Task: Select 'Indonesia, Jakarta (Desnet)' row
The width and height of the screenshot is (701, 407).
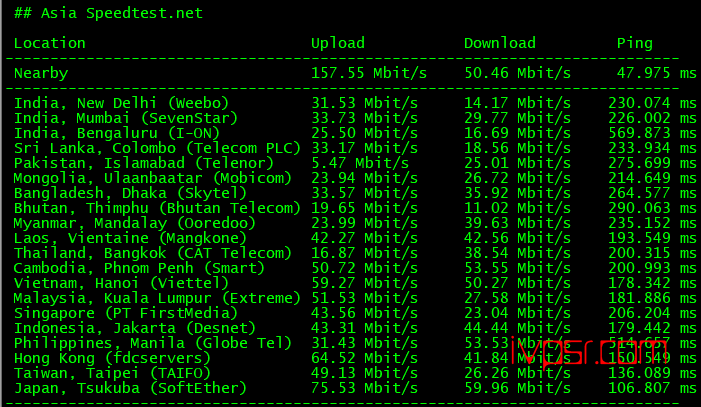Action: pos(355,328)
